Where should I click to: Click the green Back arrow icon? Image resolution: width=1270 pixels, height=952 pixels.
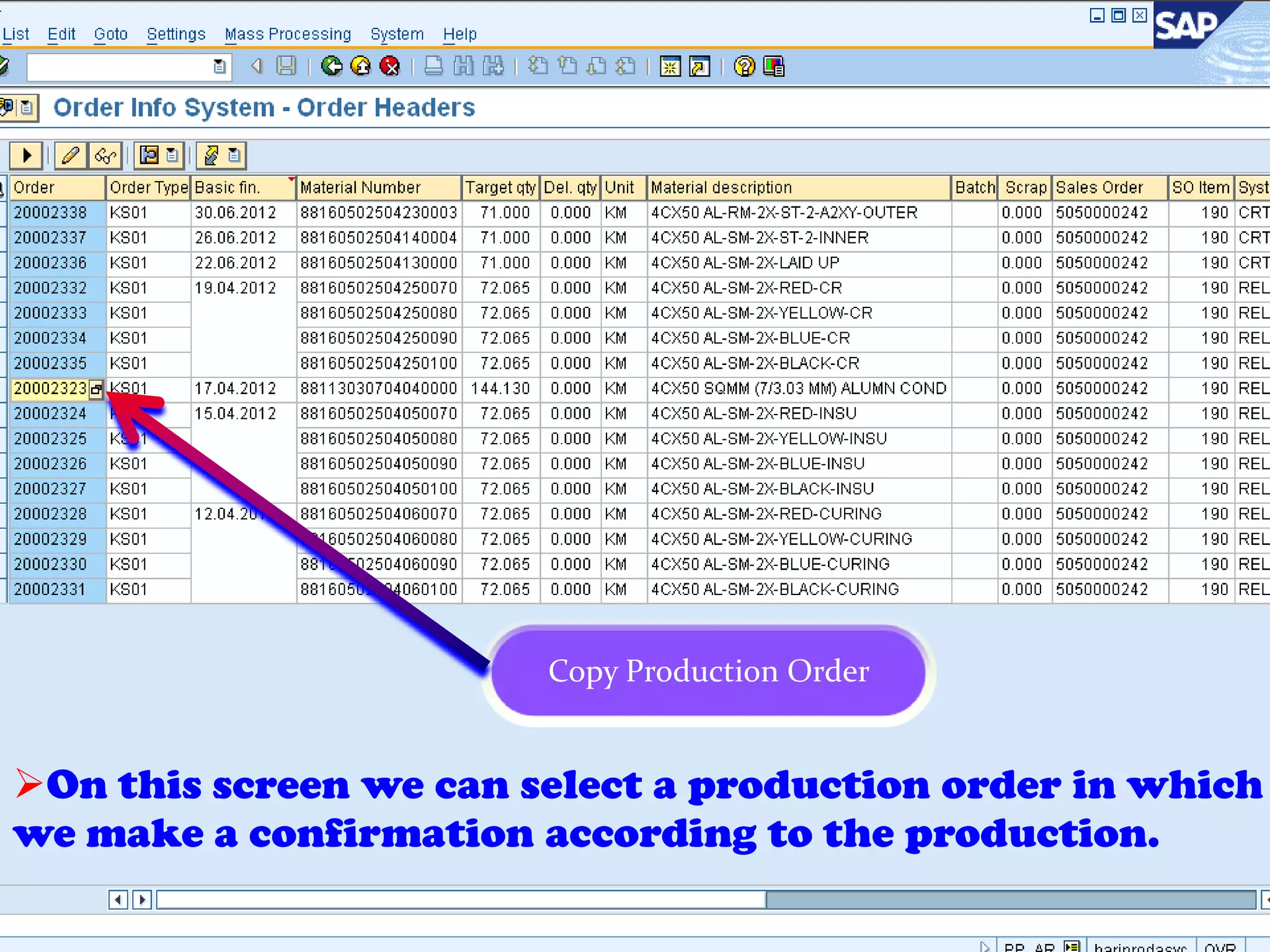pyautogui.click(x=332, y=66)
